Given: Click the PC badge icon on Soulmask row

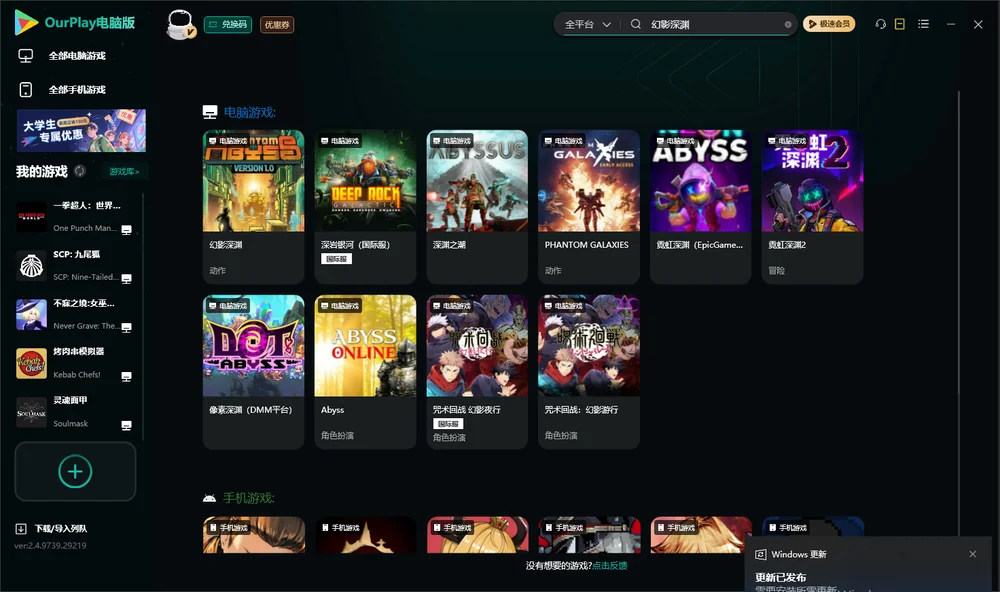Looking at the screenshot, I should 126,426.
